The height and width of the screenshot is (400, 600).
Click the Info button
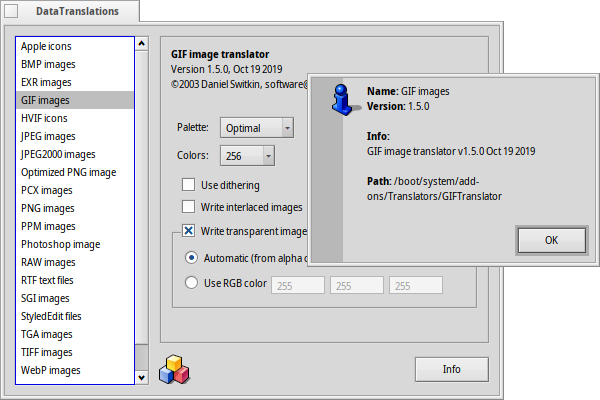tap(451, 369)
